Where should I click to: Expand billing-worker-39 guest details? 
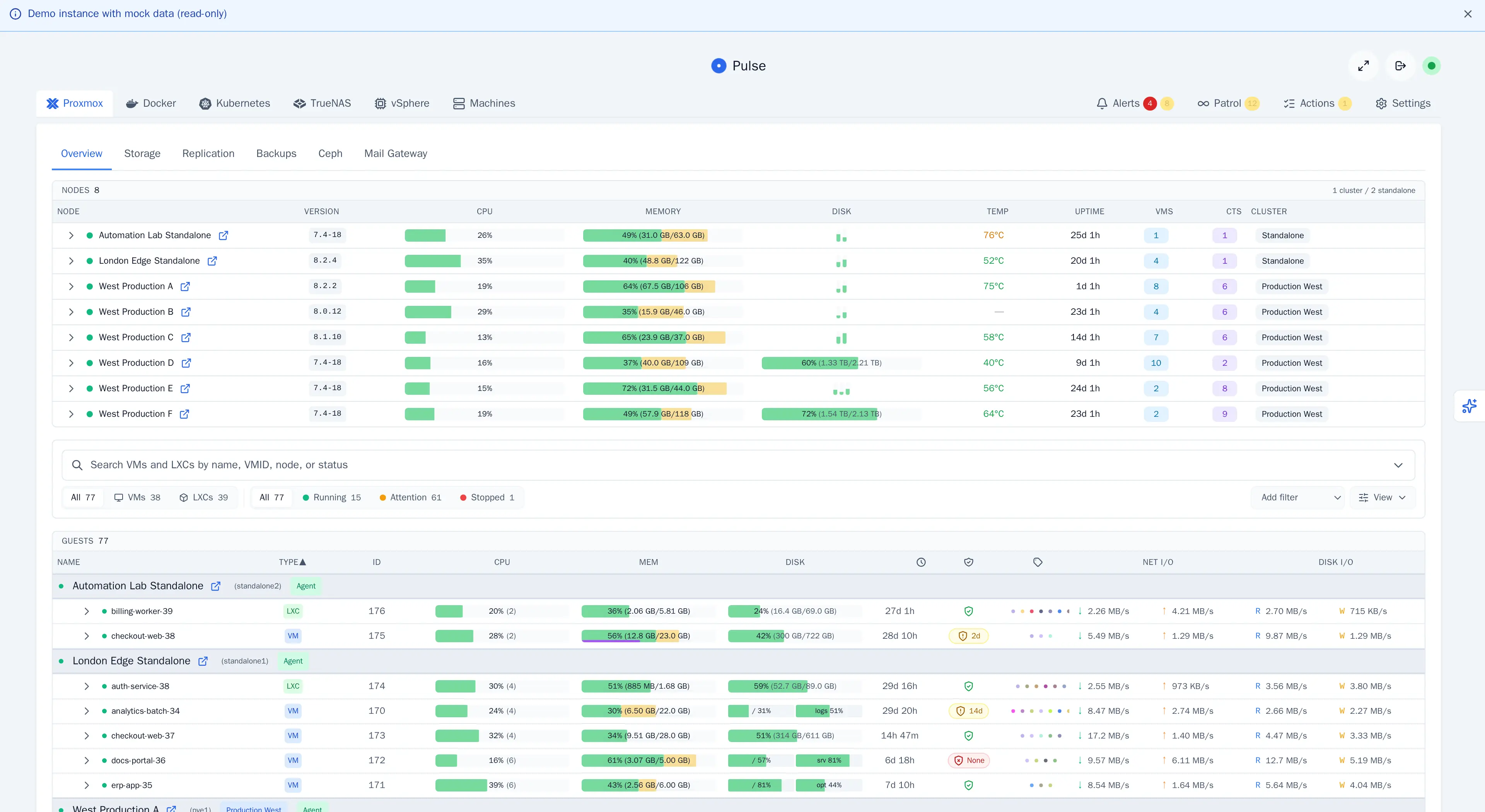[87, 611]
